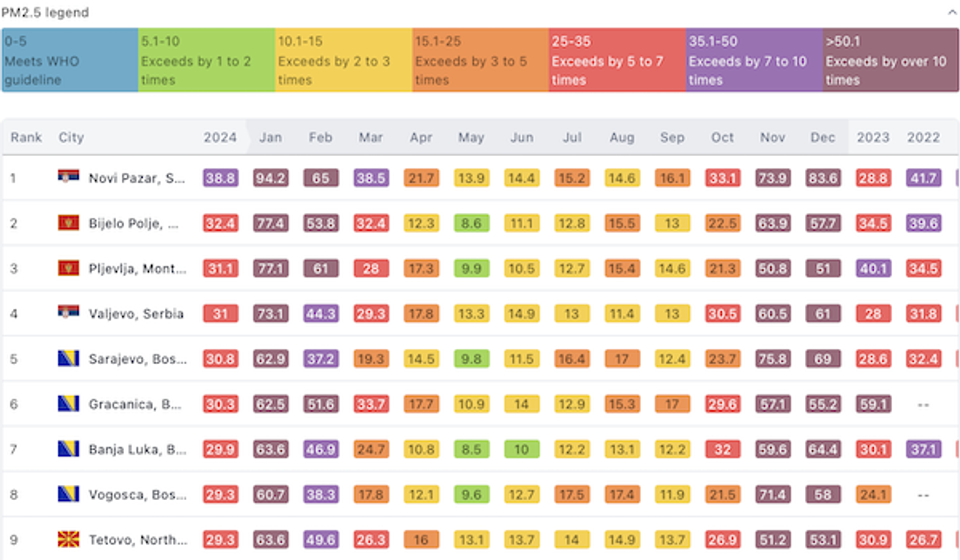This screenshot has width=960, height=560.
Task: Click the Montenegro flag beside Pljevlja
Action: point(68,268)
